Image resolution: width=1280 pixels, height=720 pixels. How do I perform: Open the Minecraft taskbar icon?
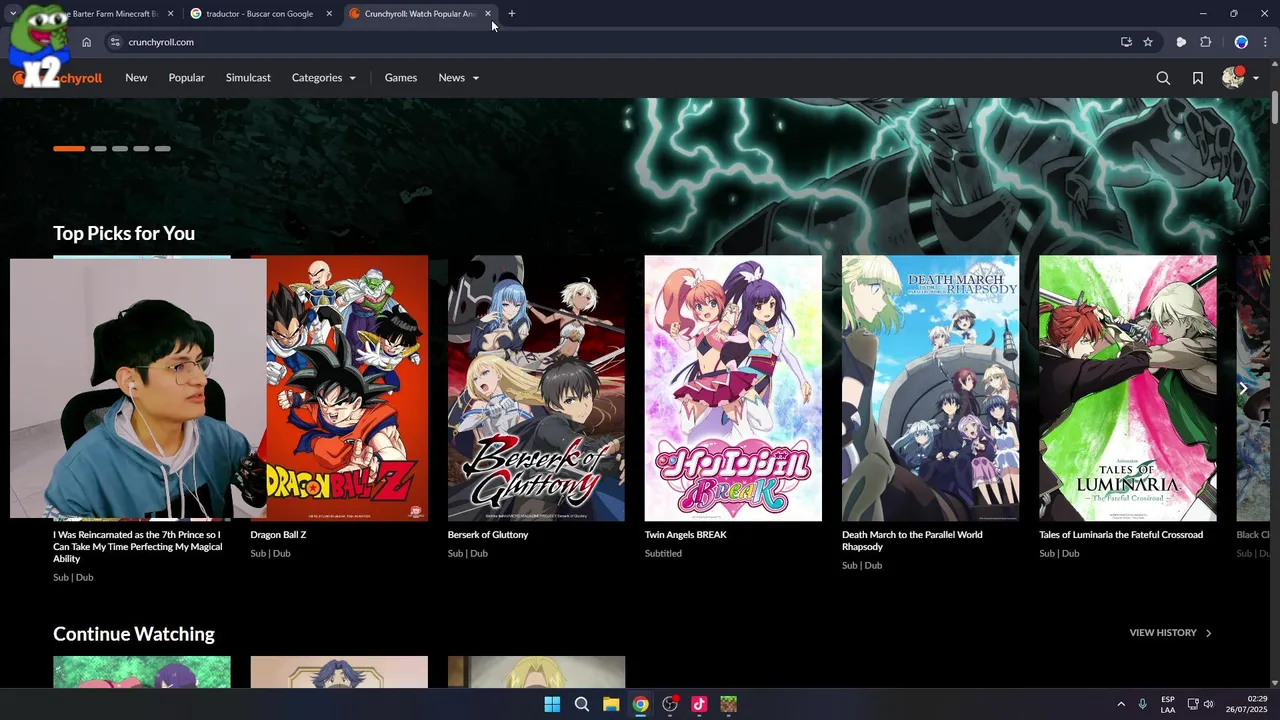729,705
